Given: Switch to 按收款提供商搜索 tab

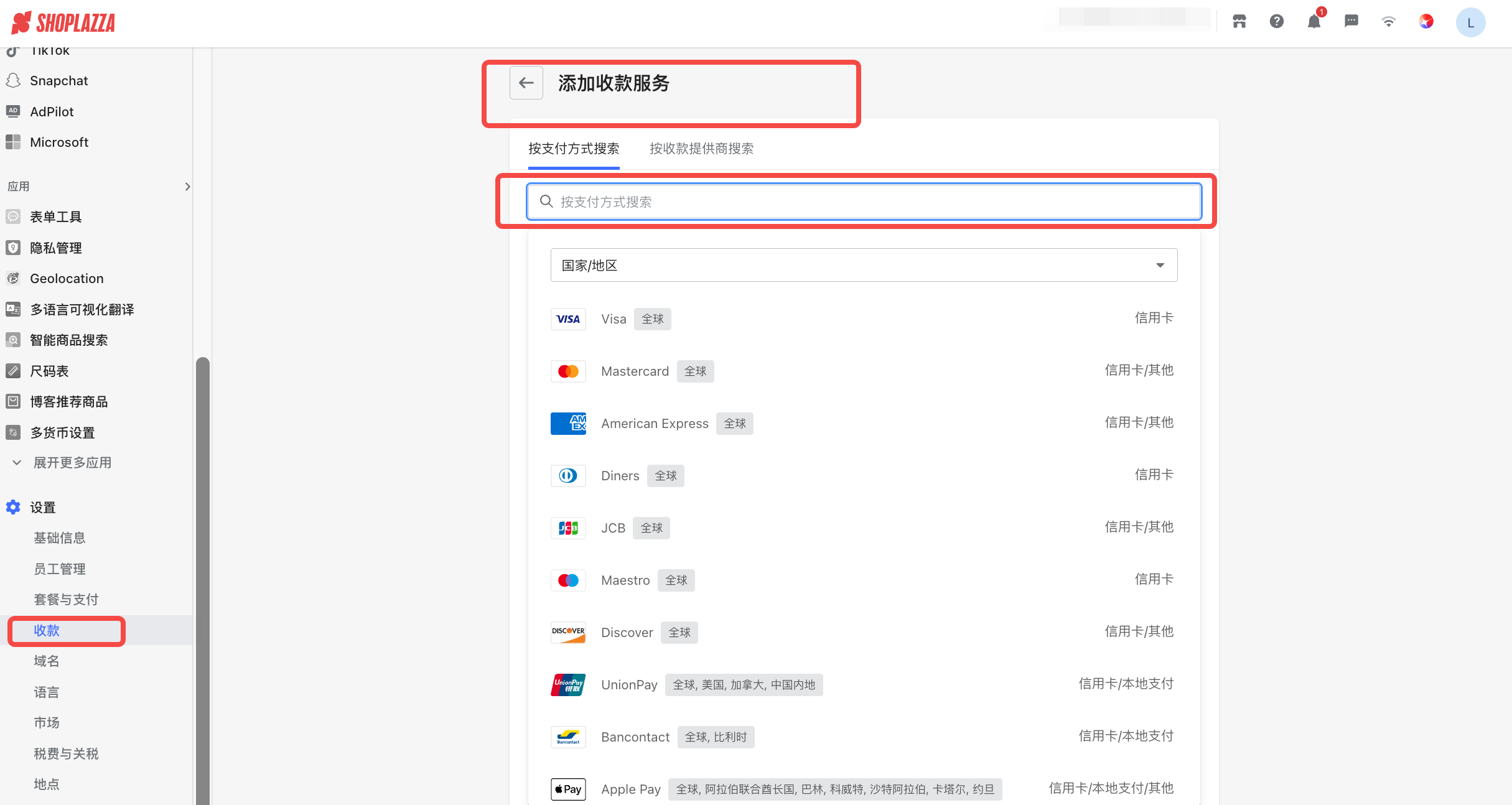Looking at the screenshot, I should coord(701,149).
